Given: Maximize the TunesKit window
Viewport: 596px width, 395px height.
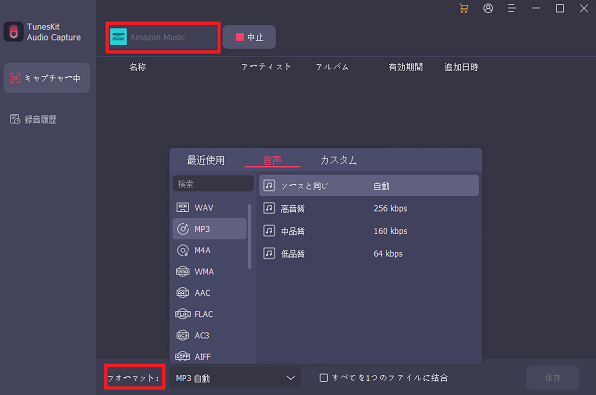Looking at the screenshot, I should [560, 8].
